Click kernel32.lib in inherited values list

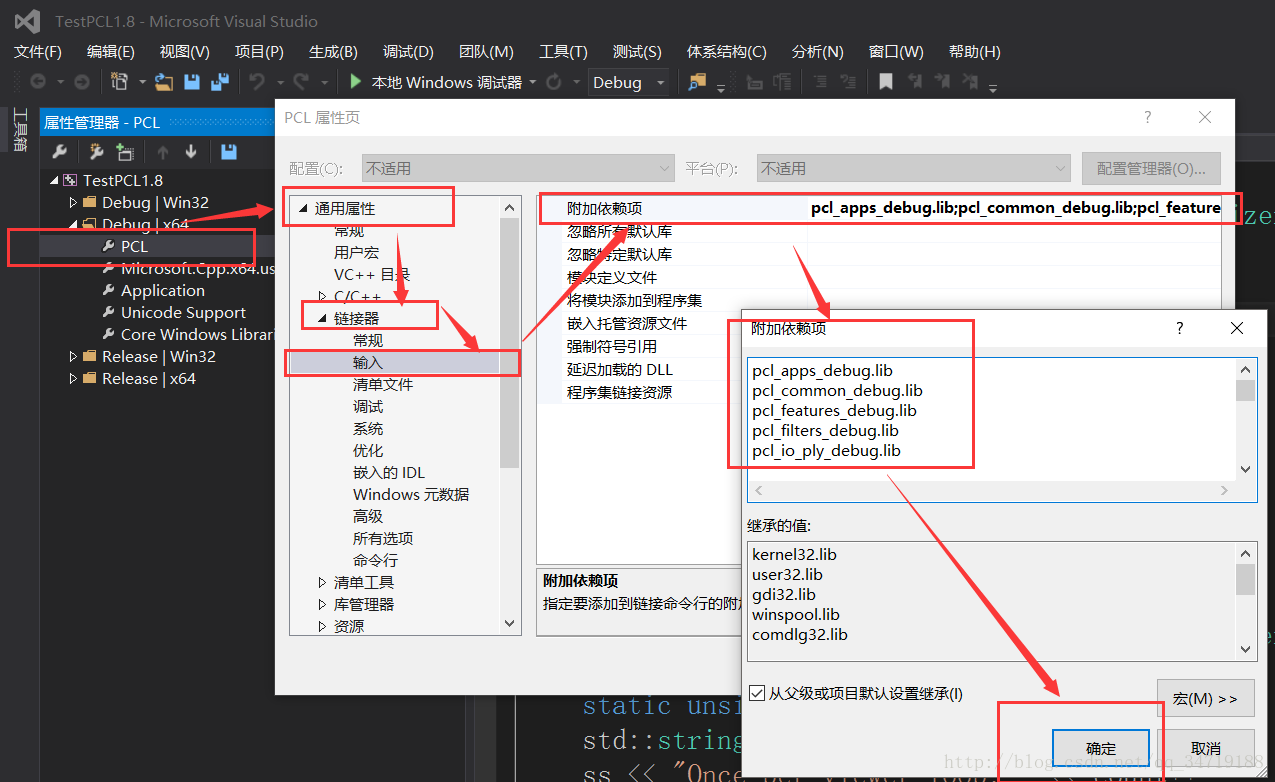tap(794, 554)
